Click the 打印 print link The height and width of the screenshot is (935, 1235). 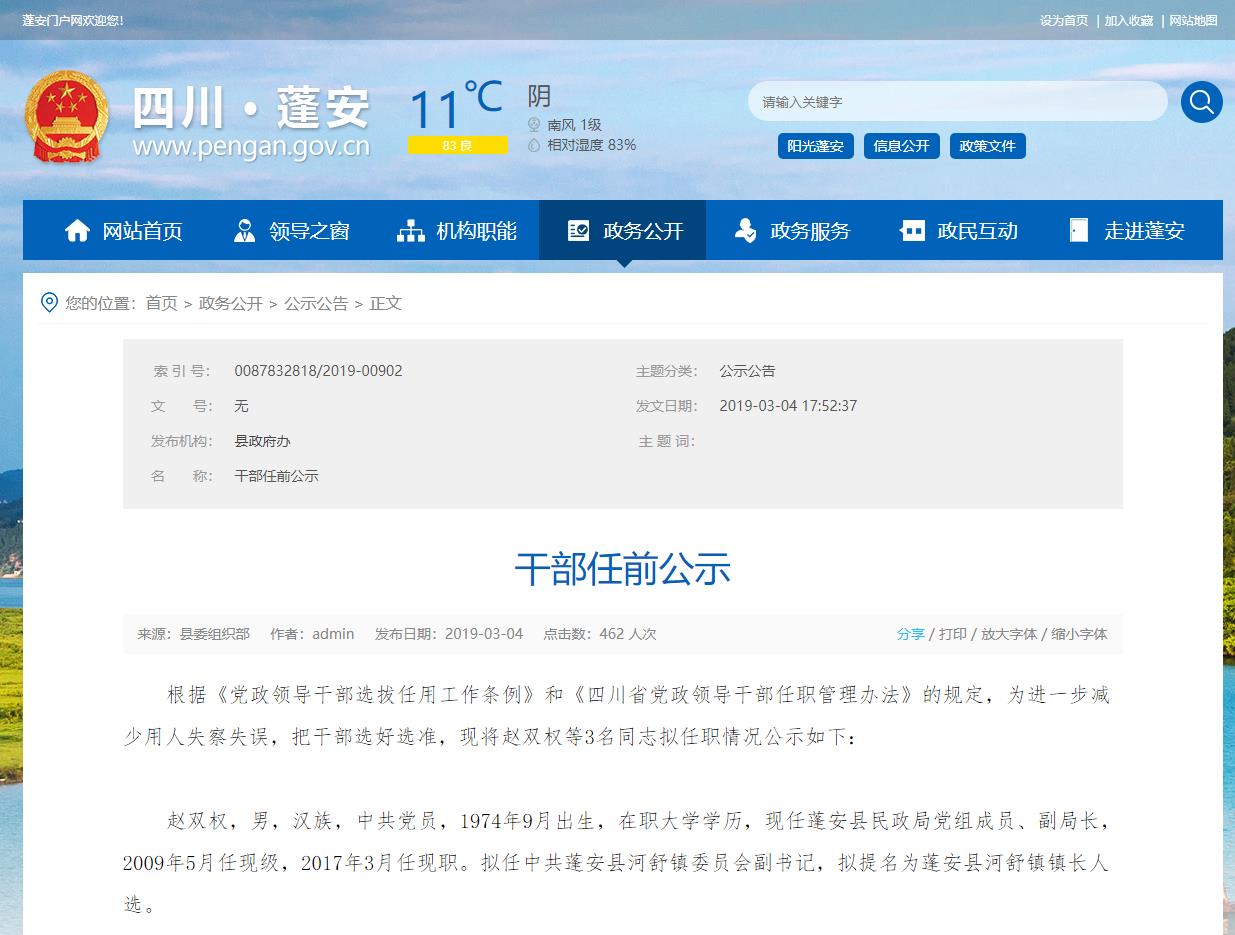[x=952, y=634]
